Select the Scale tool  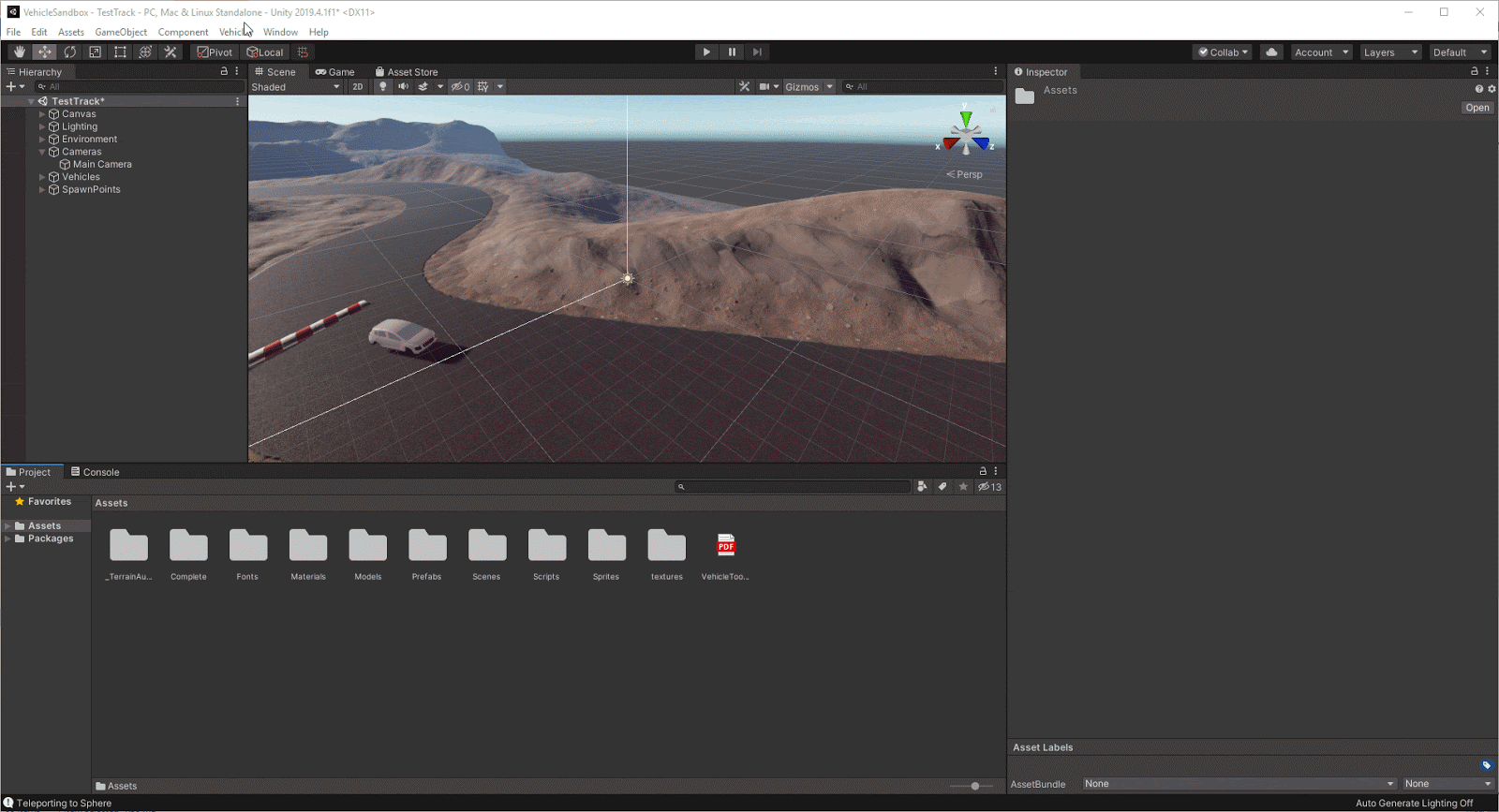coord(95,52)
